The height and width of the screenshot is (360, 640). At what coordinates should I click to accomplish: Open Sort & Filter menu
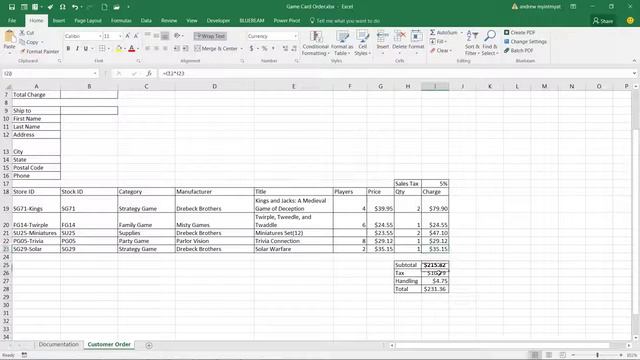471,43
